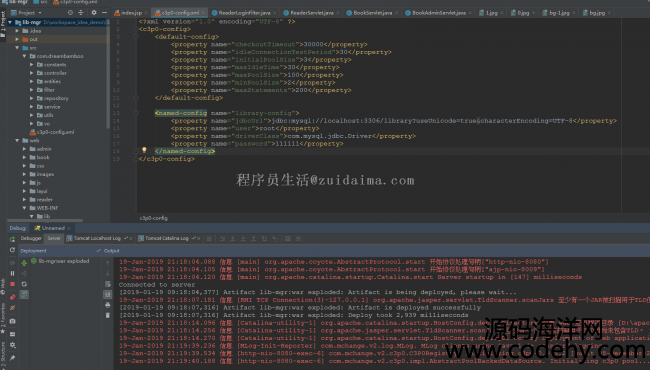The width and height of the screenshot is (650, 370).
Task: Select the Unnamed debug session tab
Action: coord(53,228)
